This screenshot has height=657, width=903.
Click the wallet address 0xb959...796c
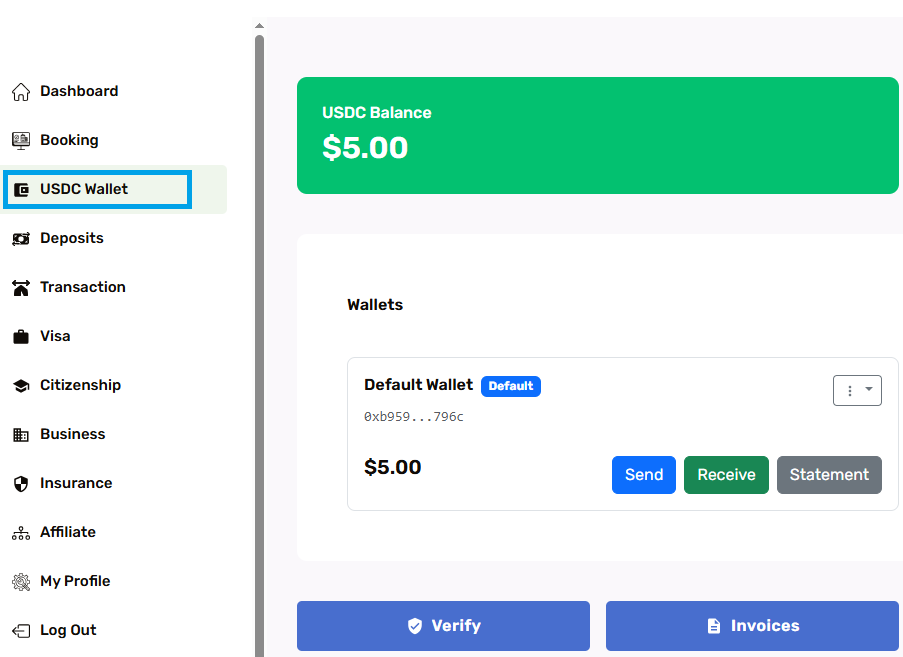pos(414,417)
